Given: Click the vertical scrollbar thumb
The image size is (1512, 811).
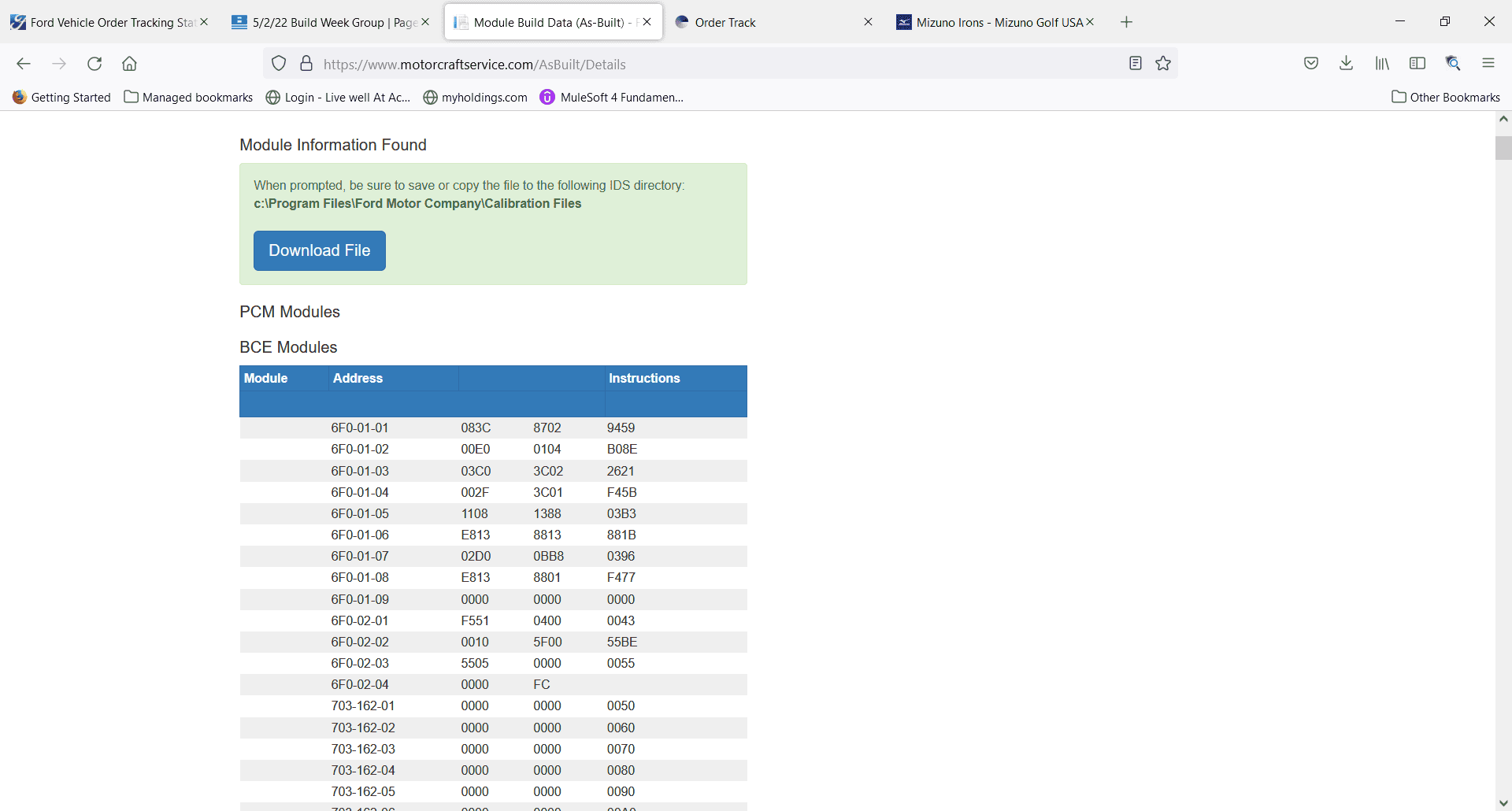Looking at the screenshot, I should click(x=1503, y=148).
